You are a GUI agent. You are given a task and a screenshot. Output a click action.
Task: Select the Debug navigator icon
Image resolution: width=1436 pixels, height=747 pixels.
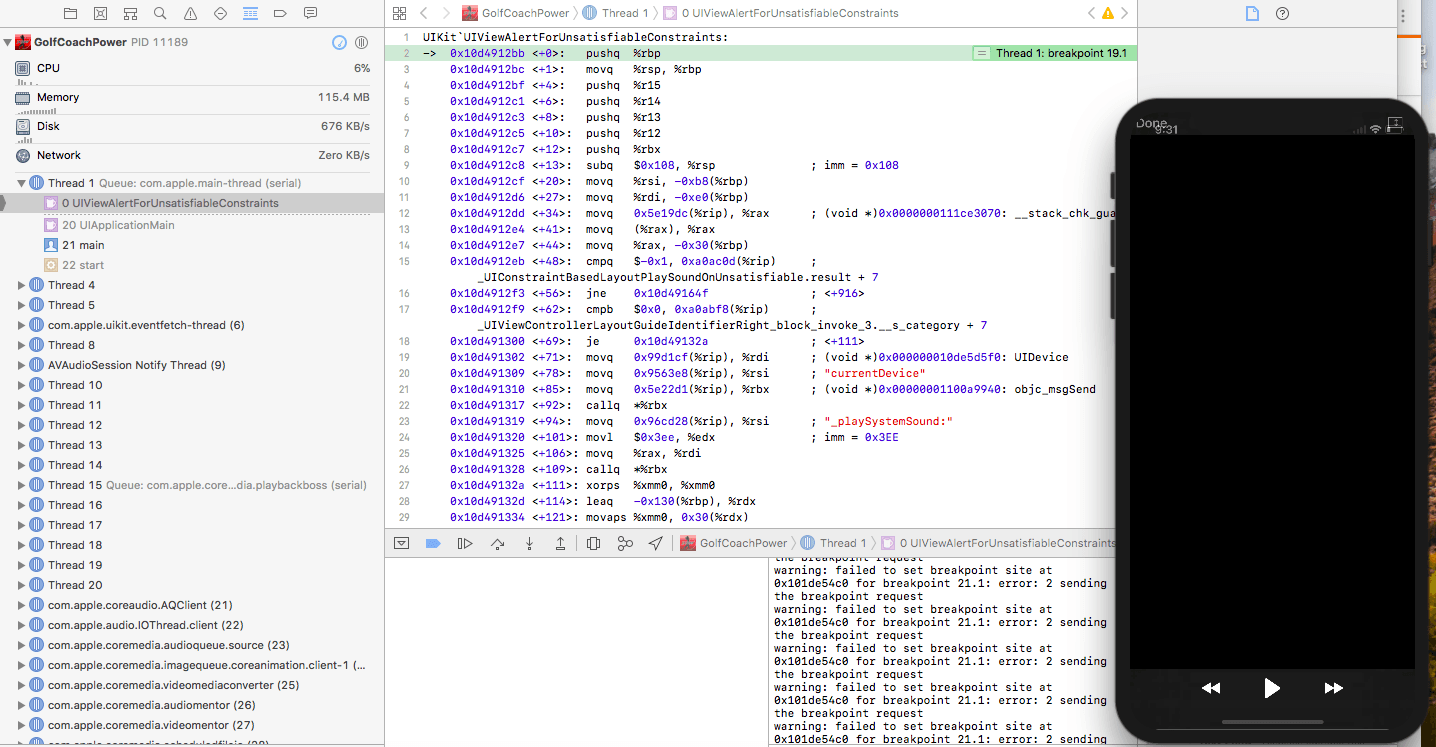[250, 13]
